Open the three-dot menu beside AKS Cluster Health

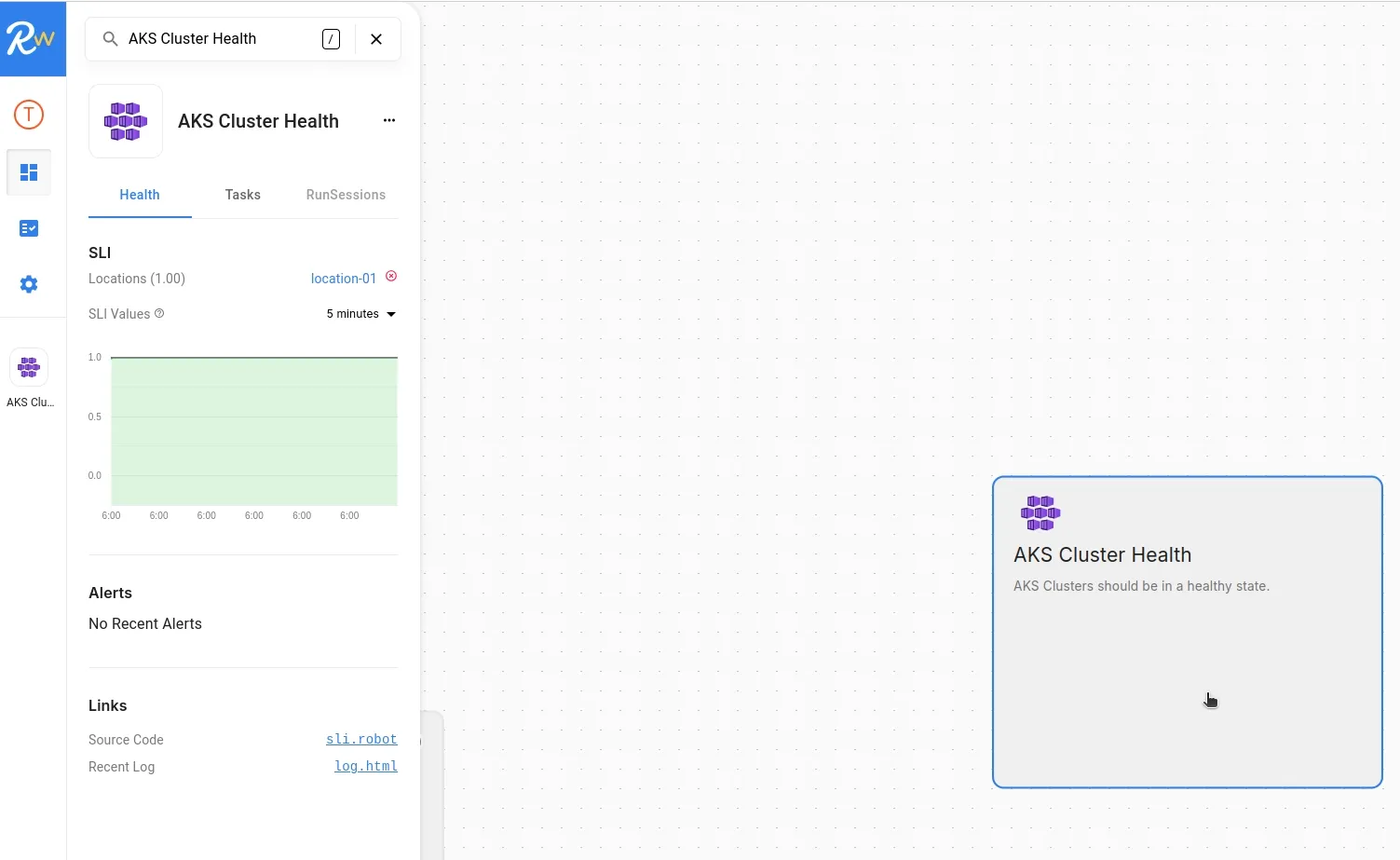[x=389, y=120]
